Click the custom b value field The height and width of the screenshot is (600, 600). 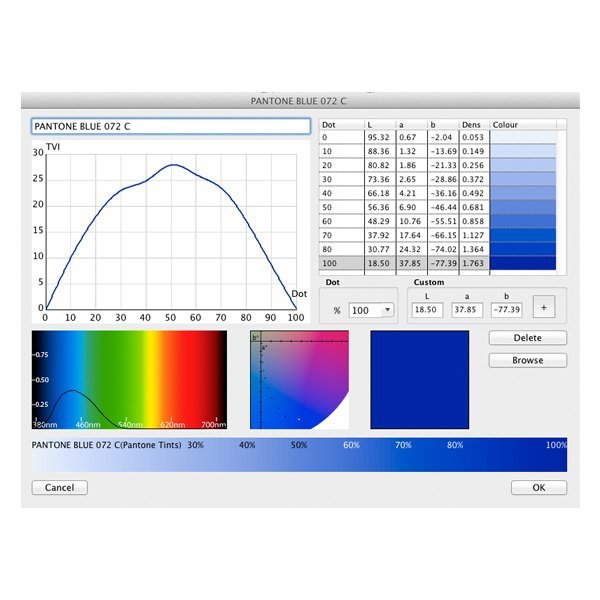pos(508,310)
